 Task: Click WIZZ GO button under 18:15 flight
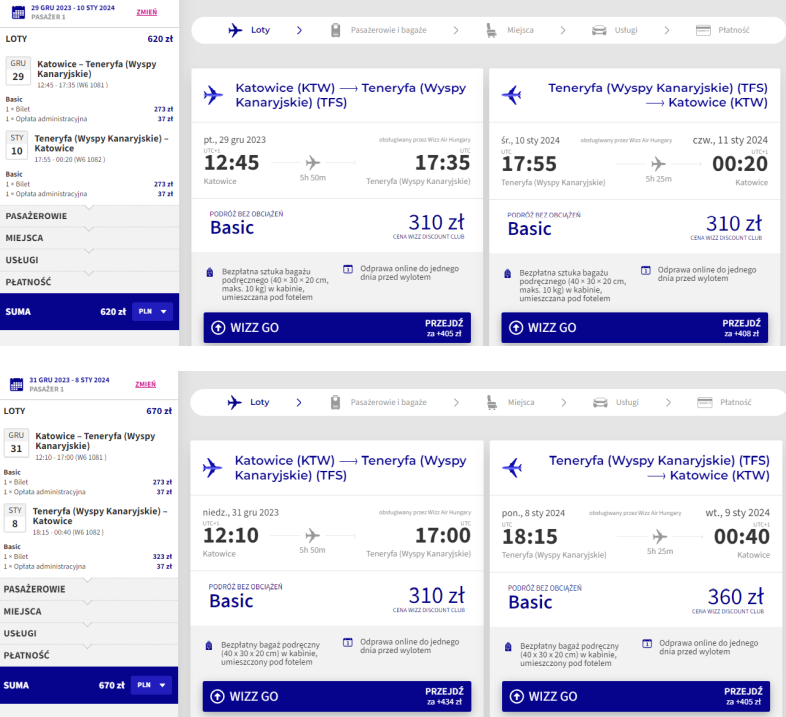[636, 696]
